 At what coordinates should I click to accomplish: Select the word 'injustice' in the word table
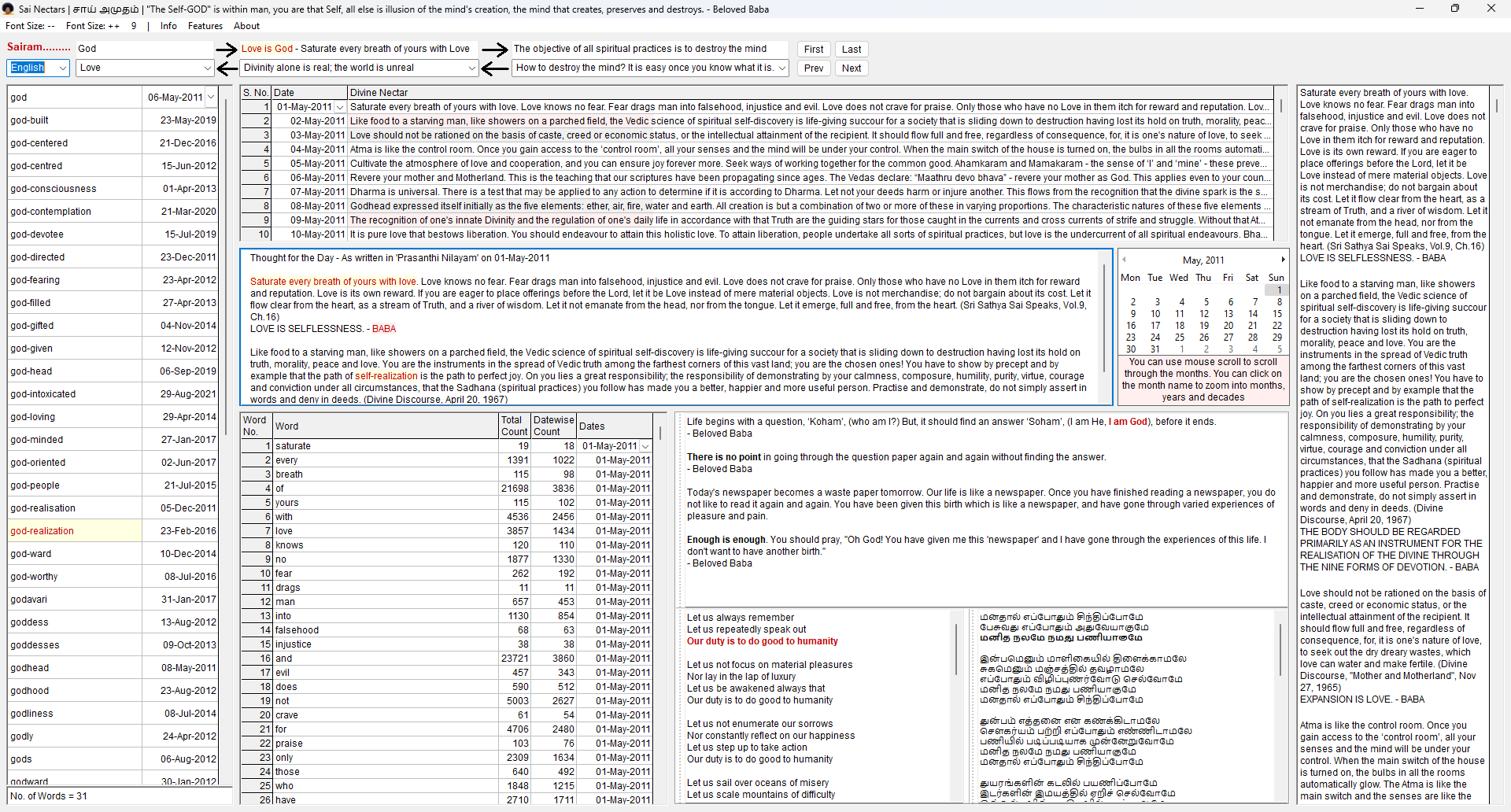447,644
